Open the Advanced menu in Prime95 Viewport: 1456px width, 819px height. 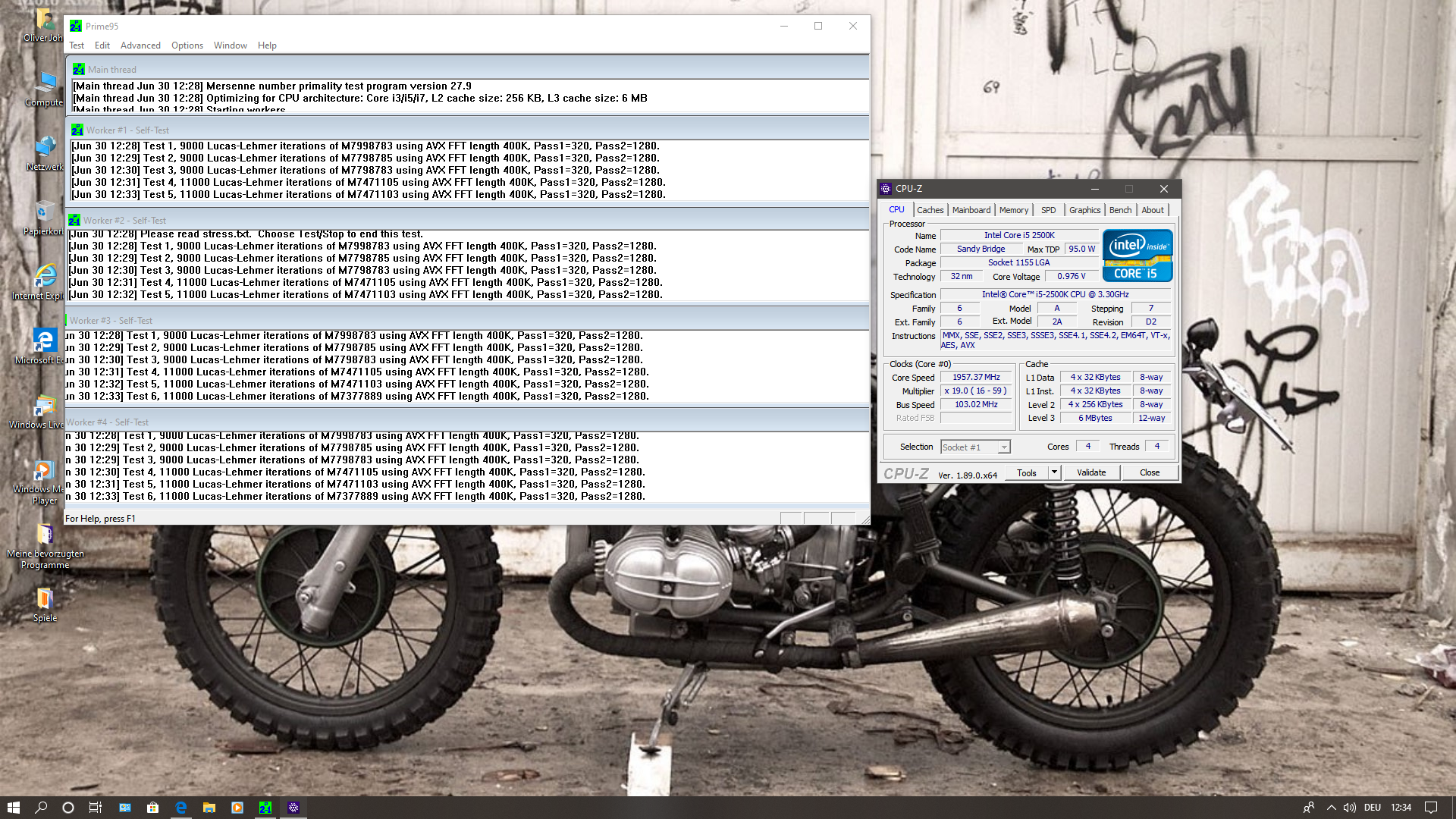pyautogui.click(x=140, y=45)
